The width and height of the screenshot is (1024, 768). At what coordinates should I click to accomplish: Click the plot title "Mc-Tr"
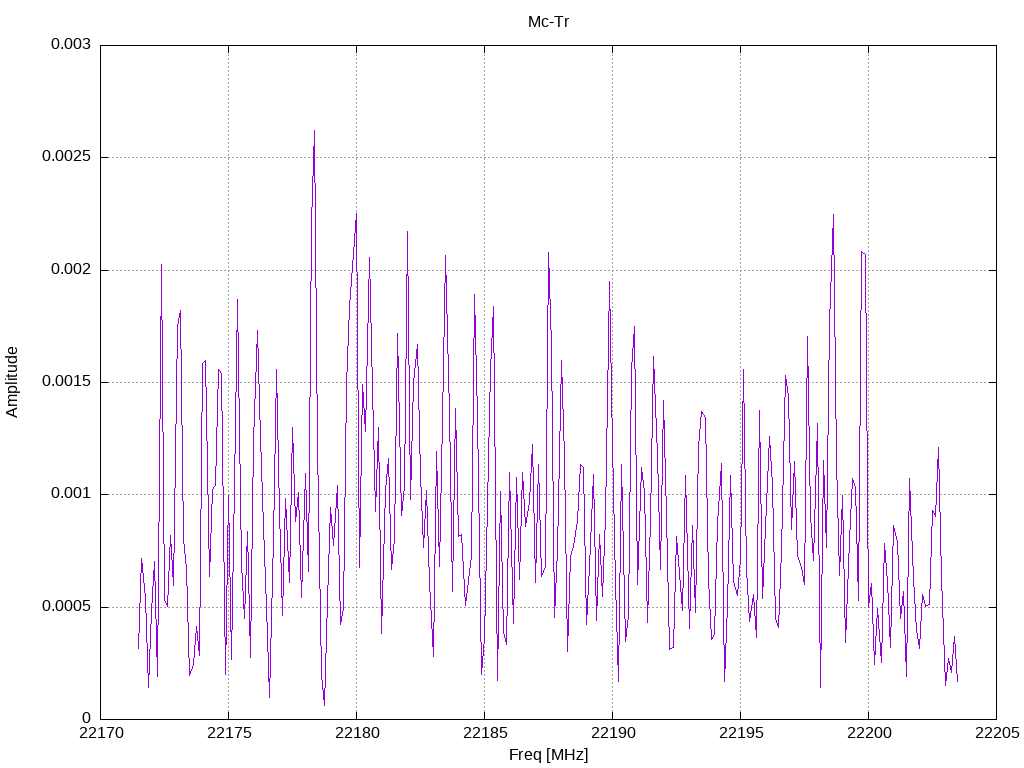point(548,22)
